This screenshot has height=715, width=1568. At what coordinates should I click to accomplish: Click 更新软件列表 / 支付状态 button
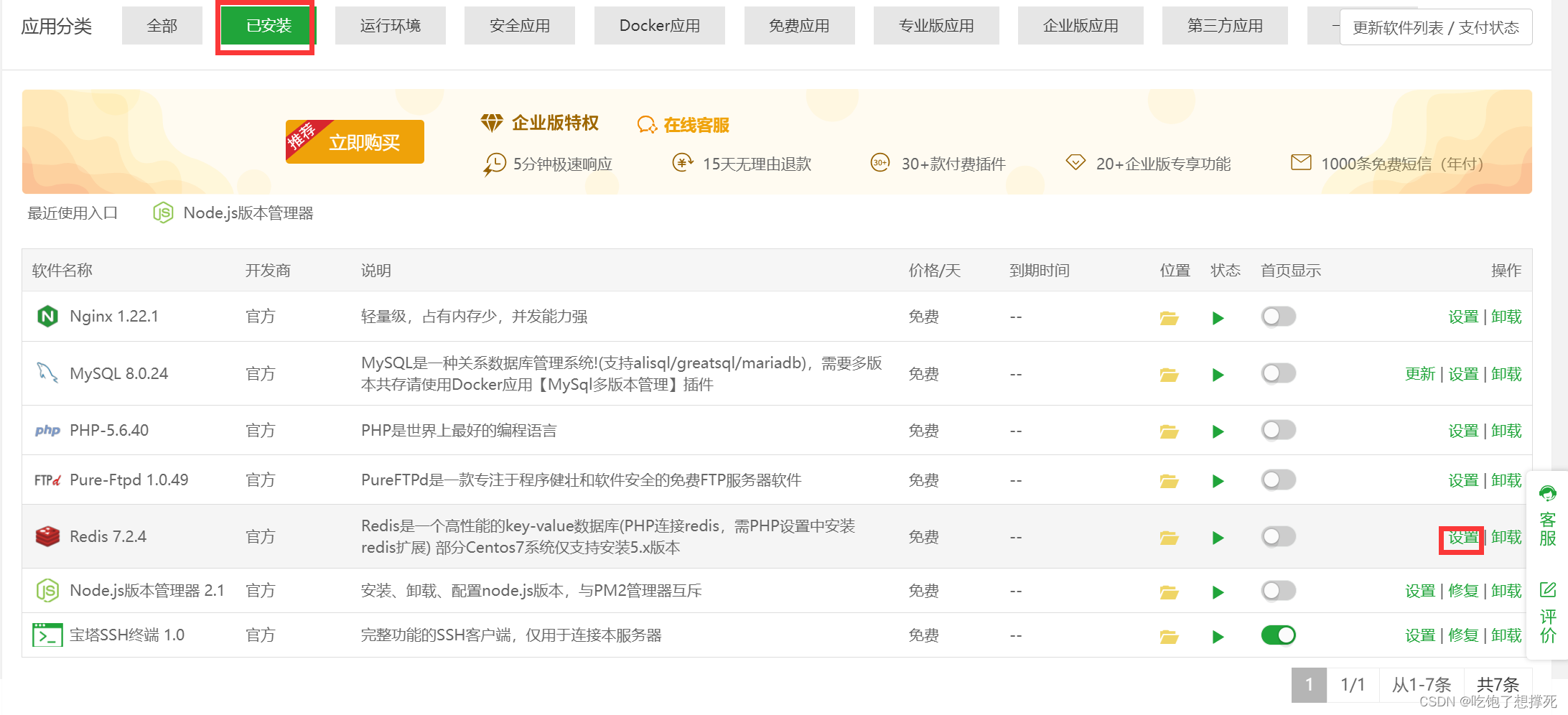1435,27
